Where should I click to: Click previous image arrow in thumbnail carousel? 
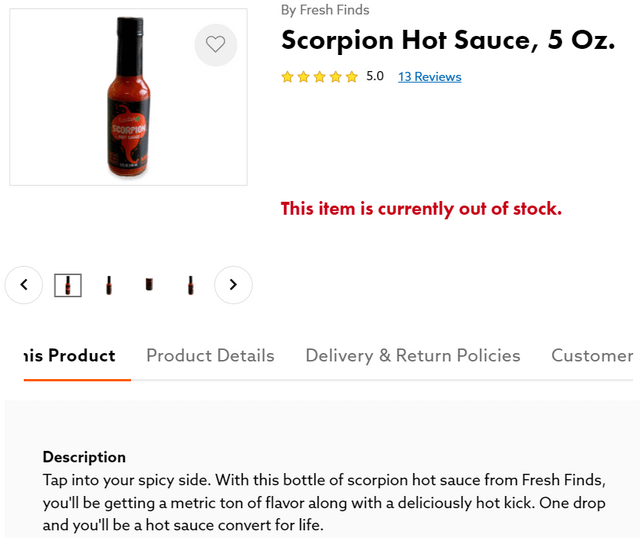pyautogui.click(x=24, y=285)
